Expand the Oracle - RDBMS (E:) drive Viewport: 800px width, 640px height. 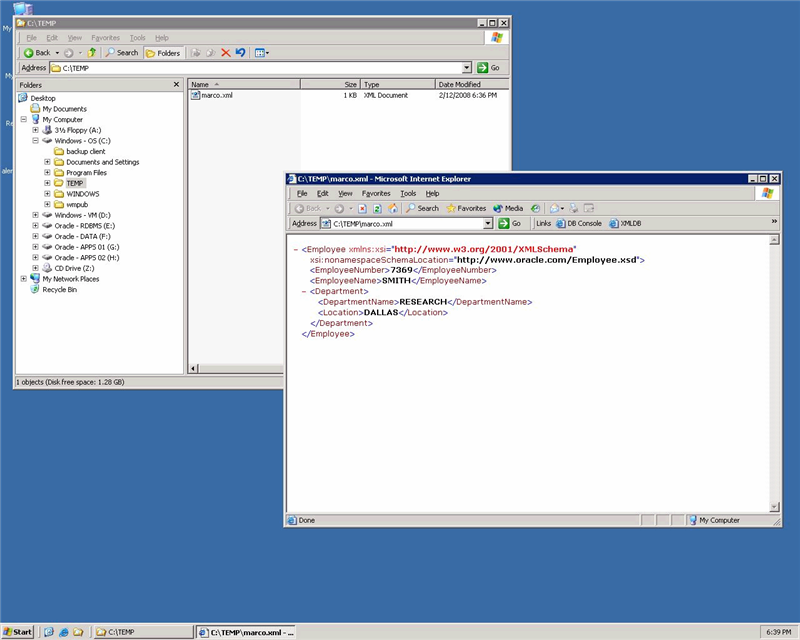[35, 226]
